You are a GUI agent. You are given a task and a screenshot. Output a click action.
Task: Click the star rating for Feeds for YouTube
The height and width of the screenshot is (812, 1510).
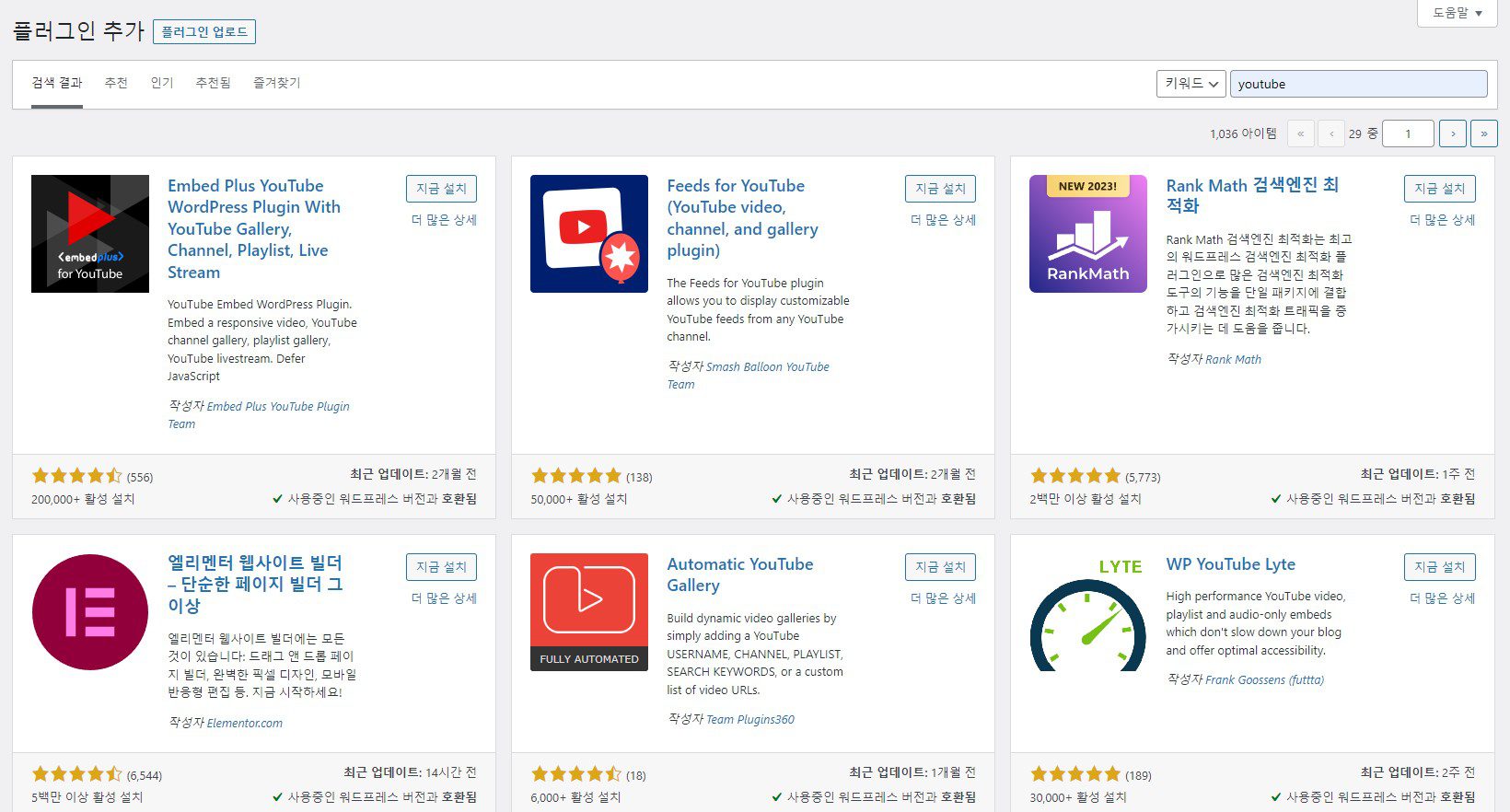pyautogui.click(x=576, y=476)
